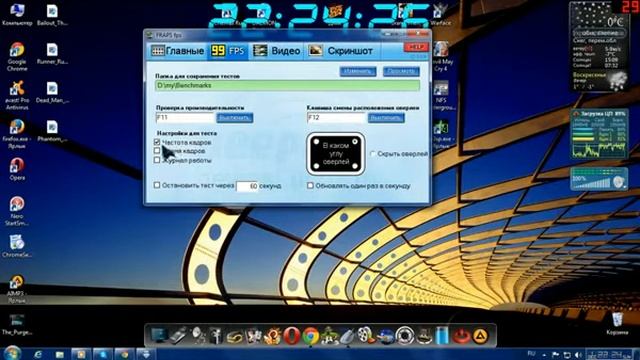
Task: Select the Dead_Man_... desktop file
Action: pos(52,92)
